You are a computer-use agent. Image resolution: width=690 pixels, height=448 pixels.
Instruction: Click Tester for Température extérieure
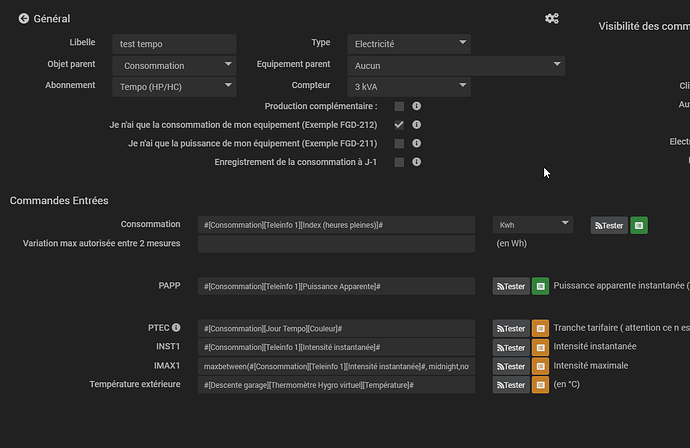click(511, 385)
